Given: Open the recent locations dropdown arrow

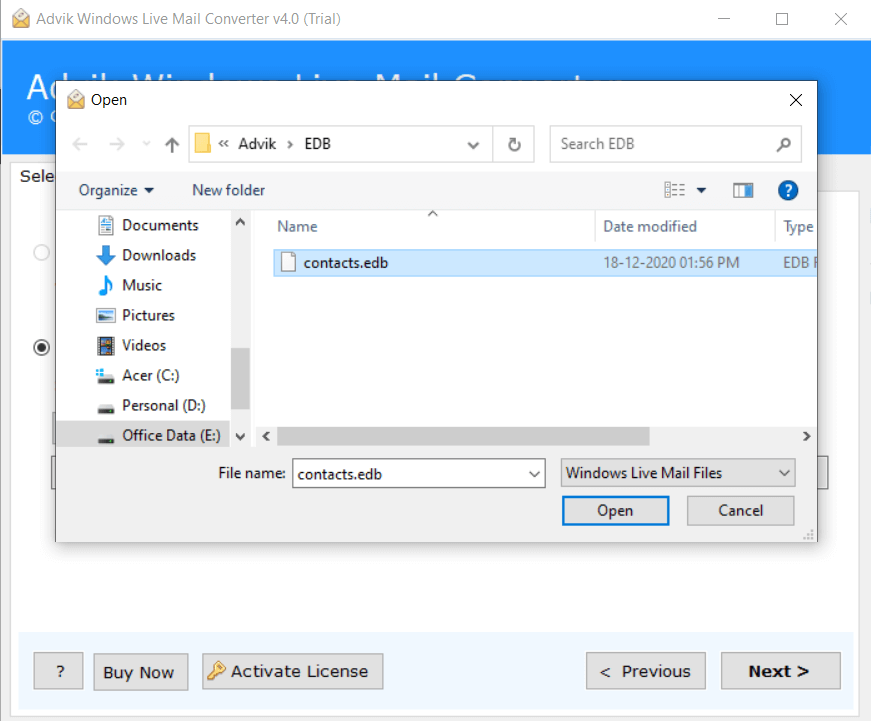Looking at the screenshot, I should (146, 144).
